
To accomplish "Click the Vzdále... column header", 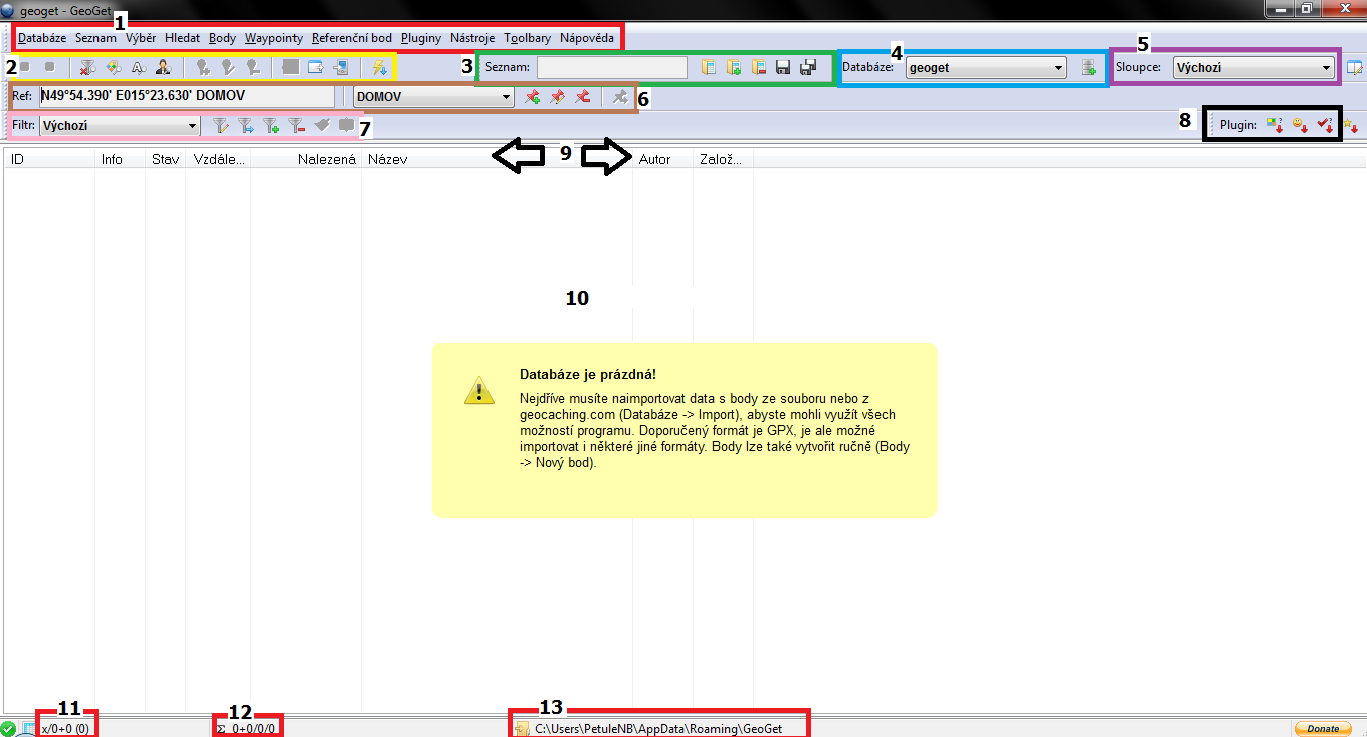I will tap(218, 159).
